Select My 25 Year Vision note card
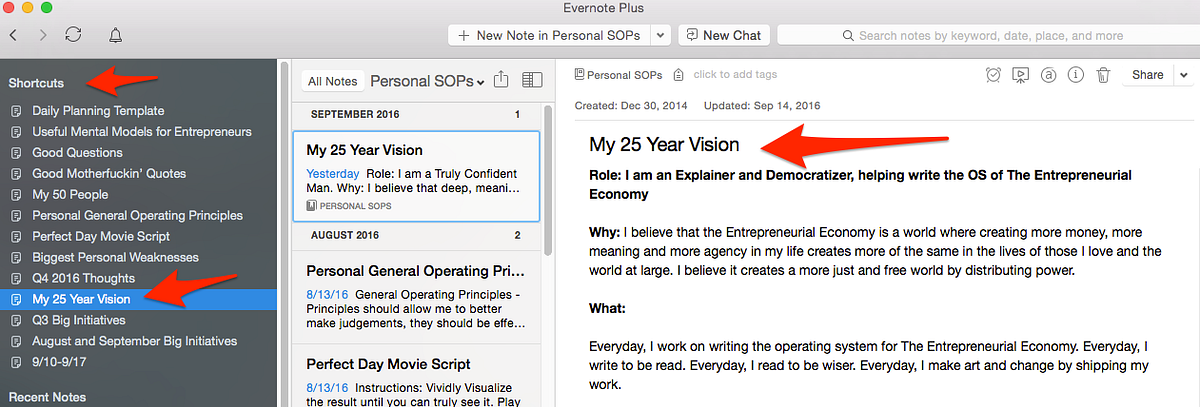1200x407 pixels. (416, 176)
